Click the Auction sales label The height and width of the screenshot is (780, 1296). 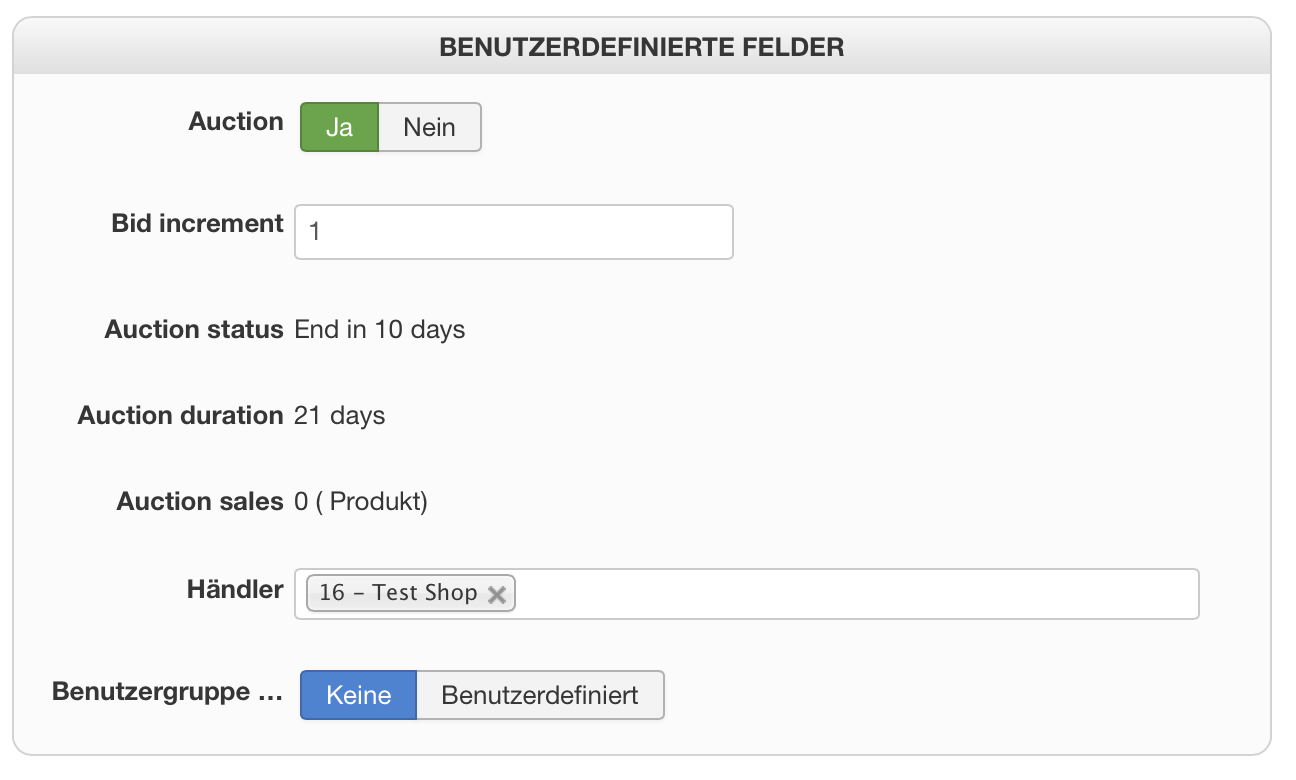click(200, 501)
